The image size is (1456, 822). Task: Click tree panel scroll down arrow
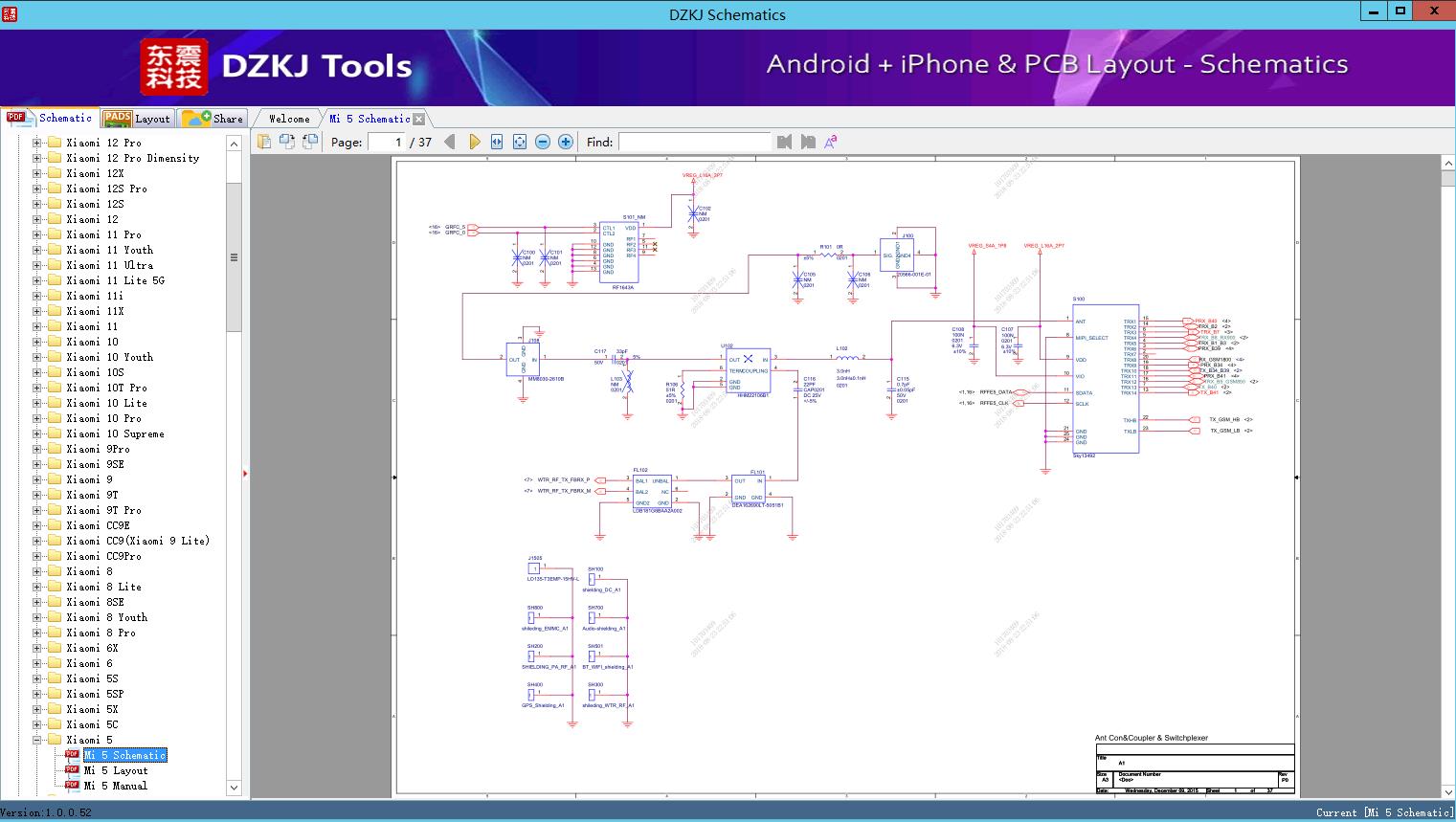(234, 788)
